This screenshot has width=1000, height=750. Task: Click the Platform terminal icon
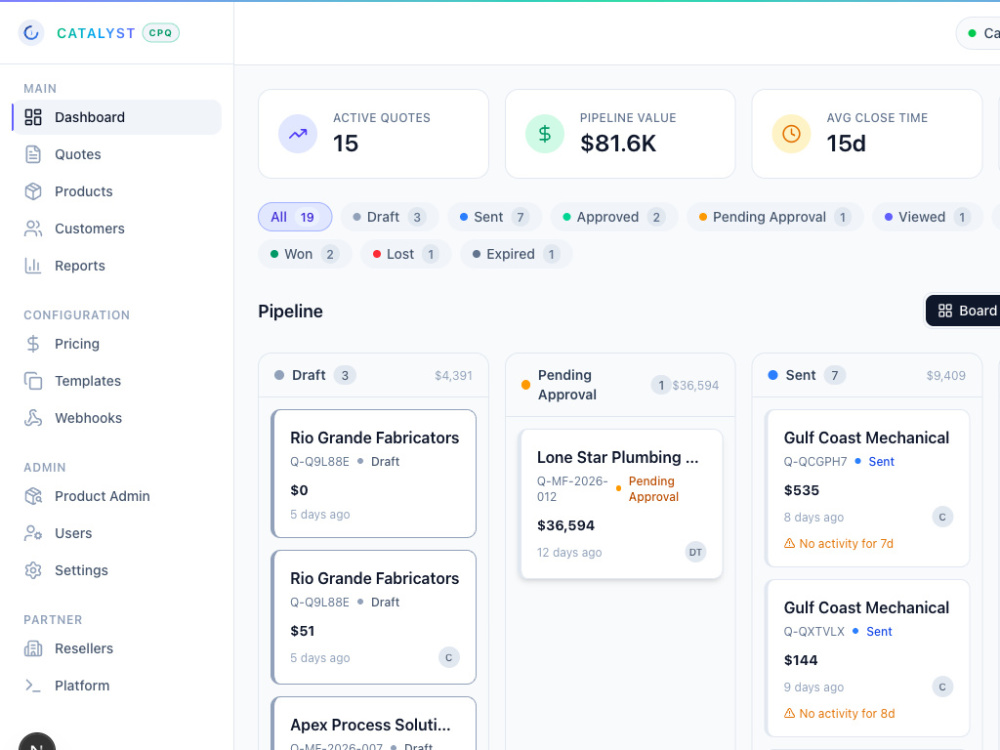coord(33,686)
